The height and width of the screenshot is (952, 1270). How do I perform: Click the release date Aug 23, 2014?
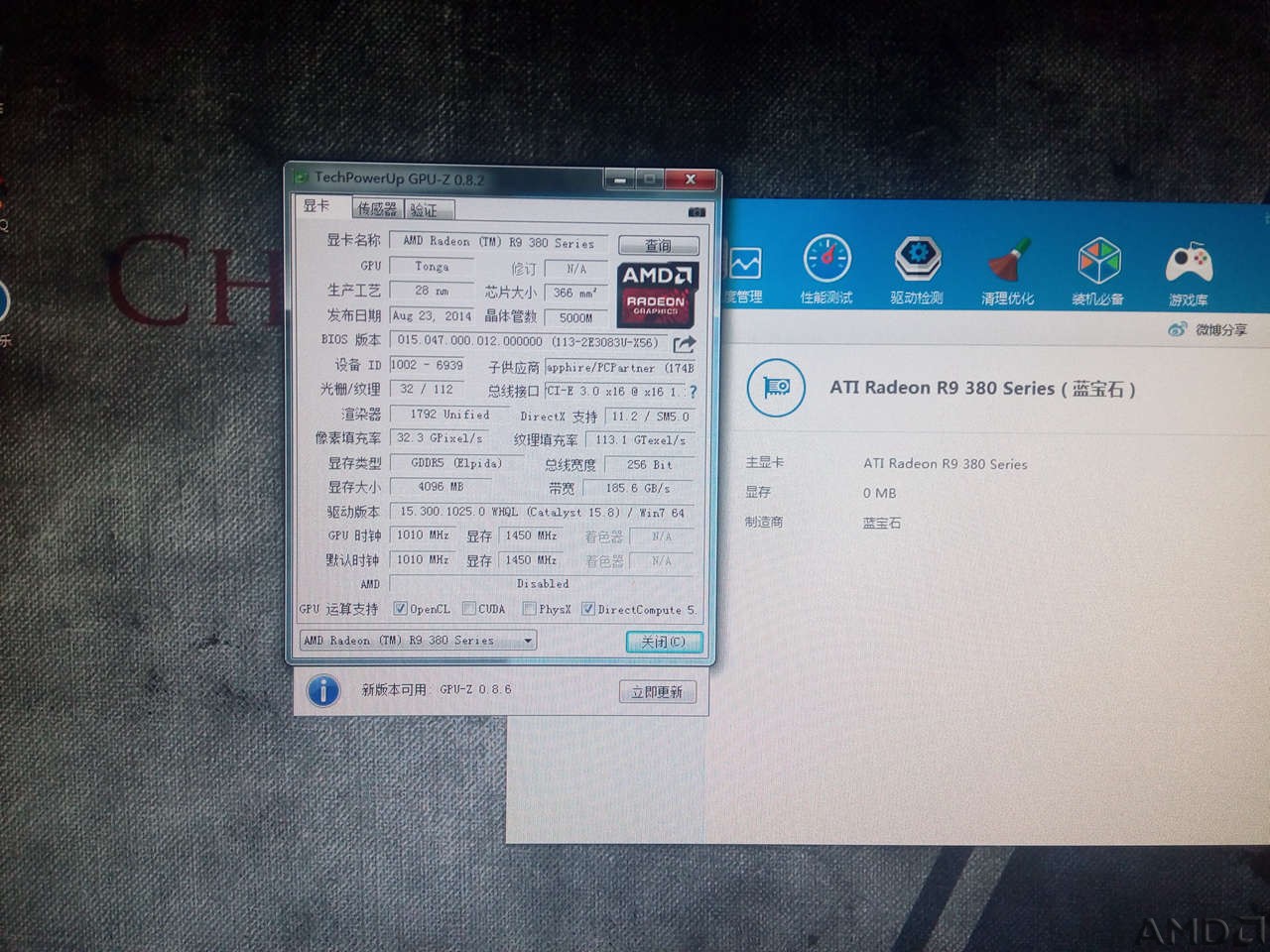432,315
